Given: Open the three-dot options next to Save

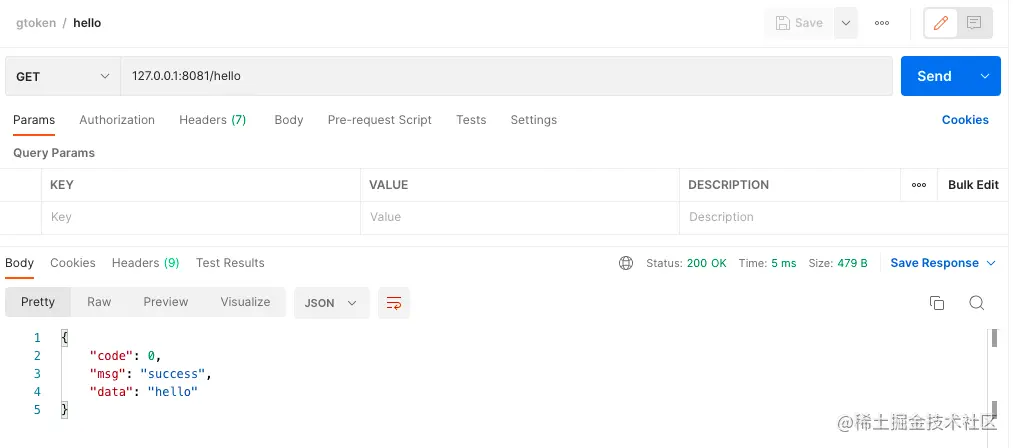Looking at the screenshot, I should coord(882,23).
